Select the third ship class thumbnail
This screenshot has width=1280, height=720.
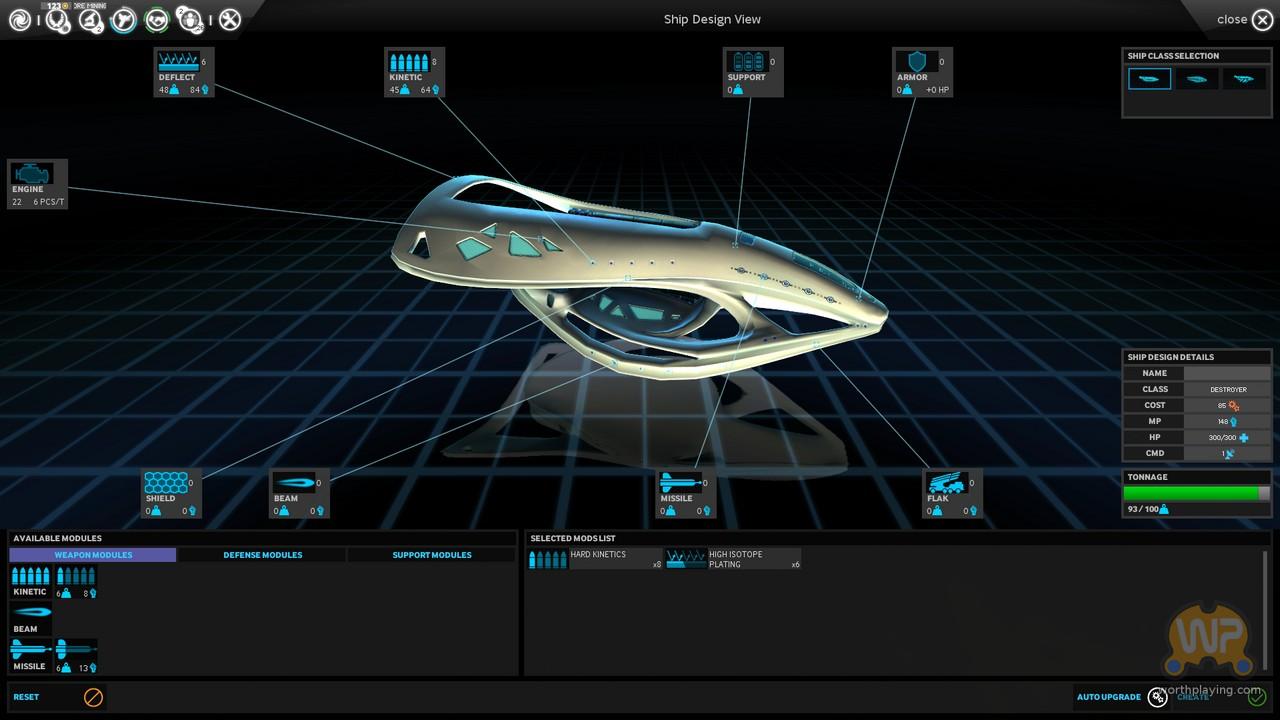click(1243, 79)
